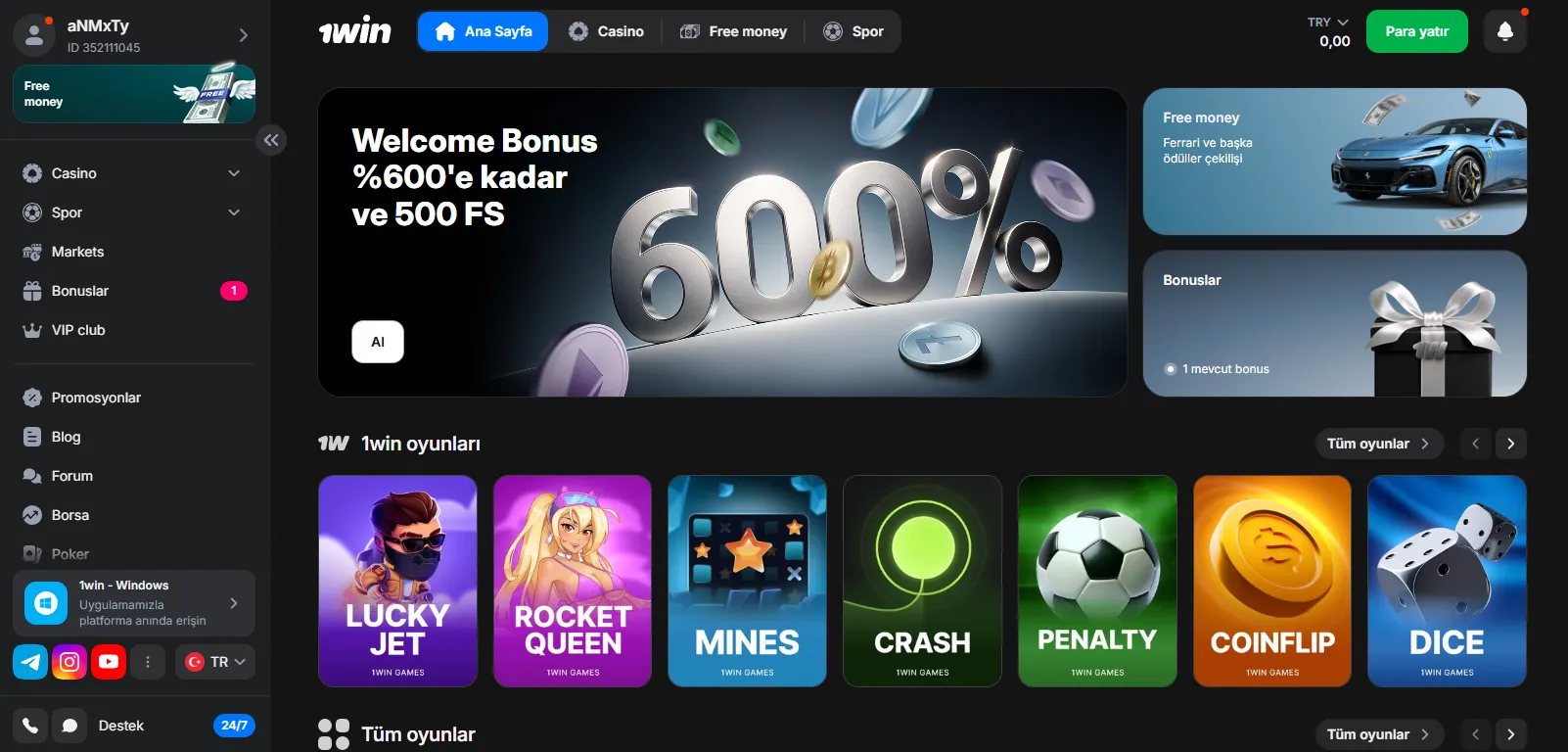Open the YouTube social icon

point(109,662)
